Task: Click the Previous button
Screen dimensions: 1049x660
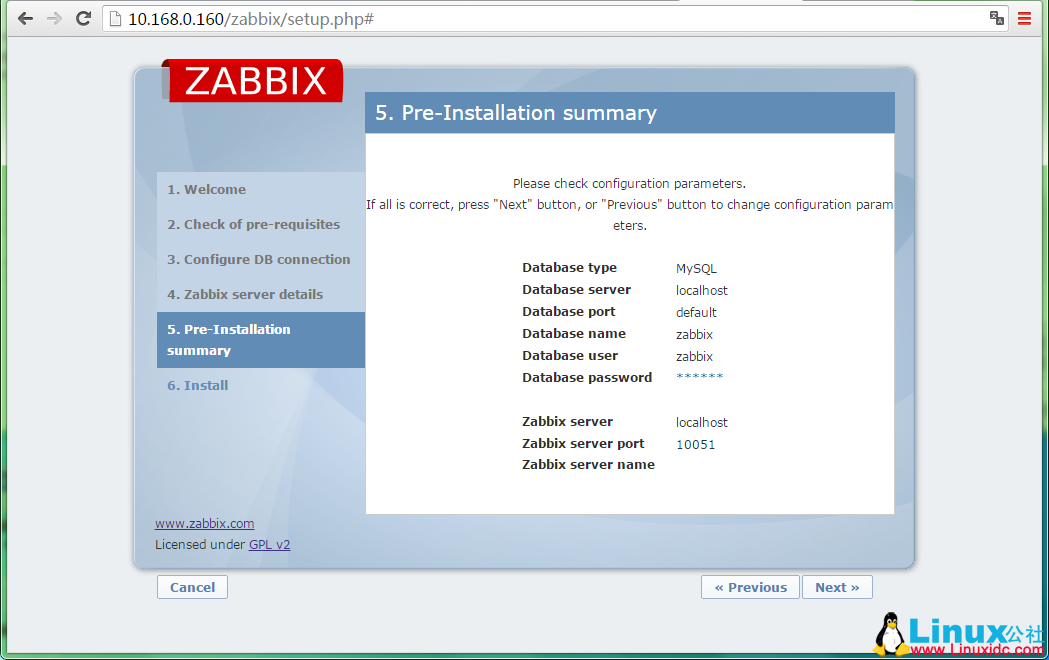Action: click(750, 587)
